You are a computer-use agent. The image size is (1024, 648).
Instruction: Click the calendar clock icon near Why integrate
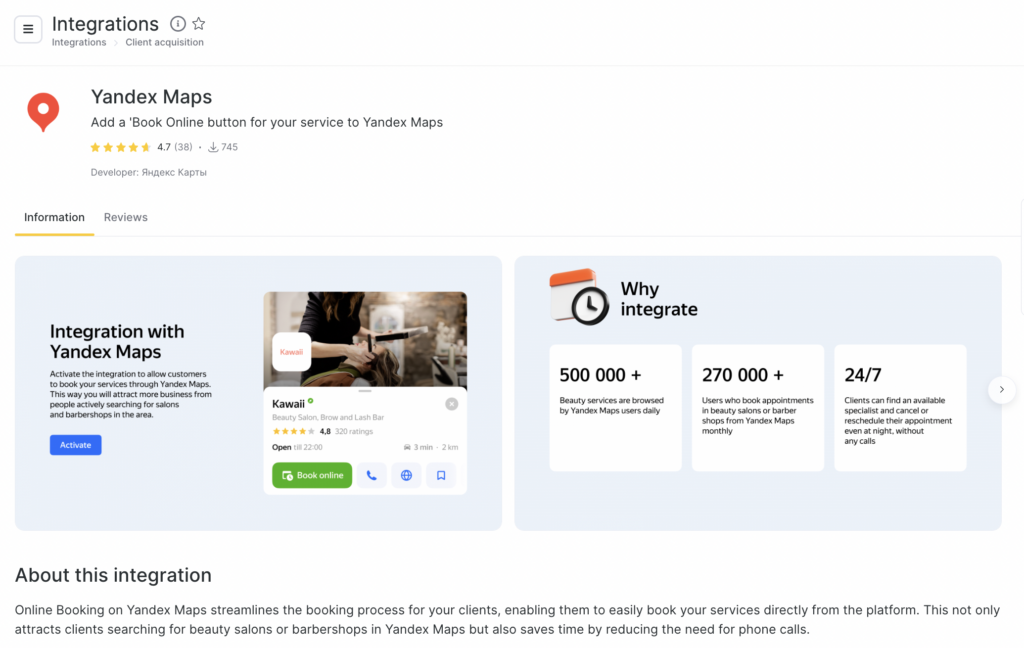[x=579, y=296]
